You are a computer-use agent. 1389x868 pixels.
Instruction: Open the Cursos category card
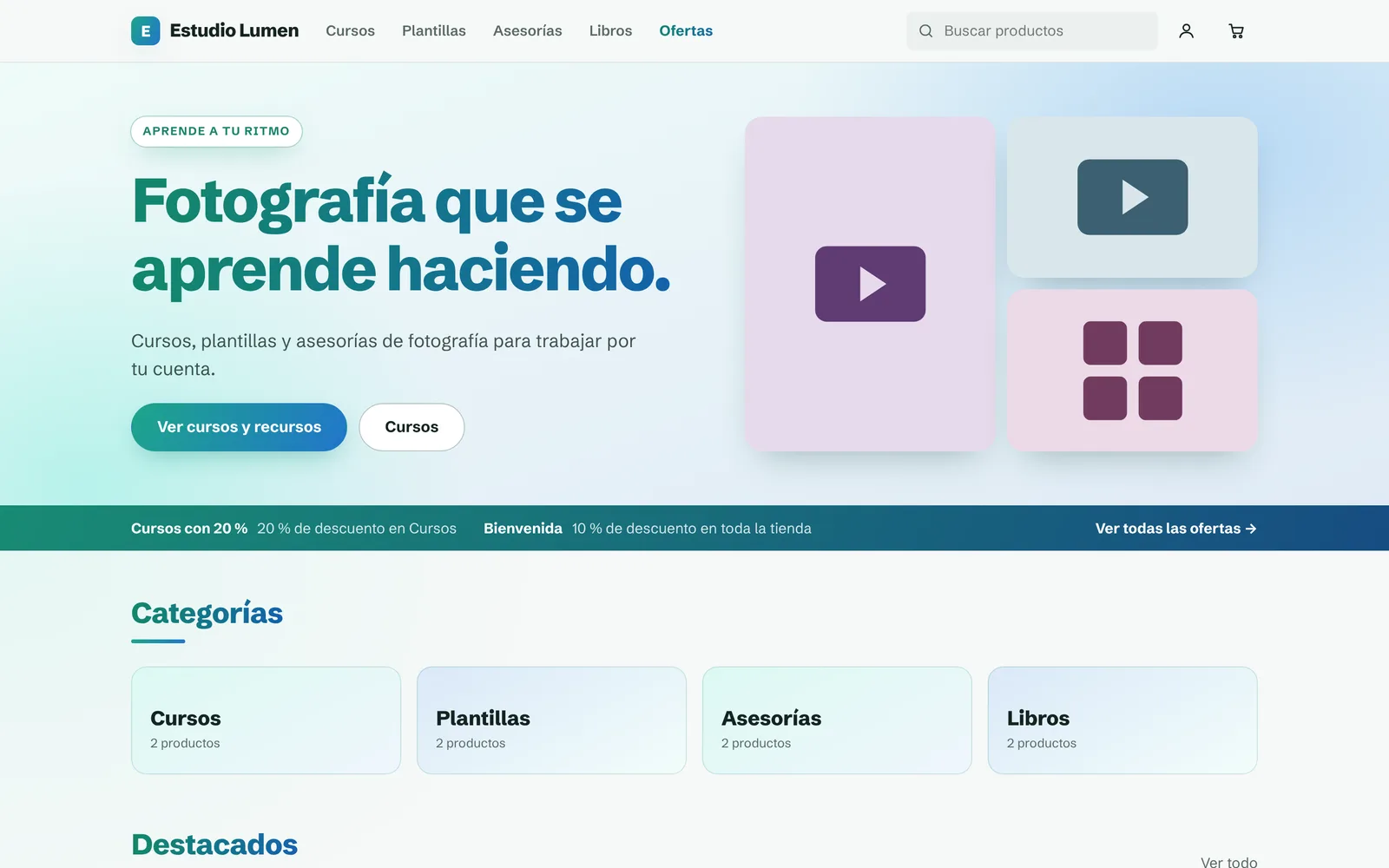pyautogui.click(x=266, y=720)
